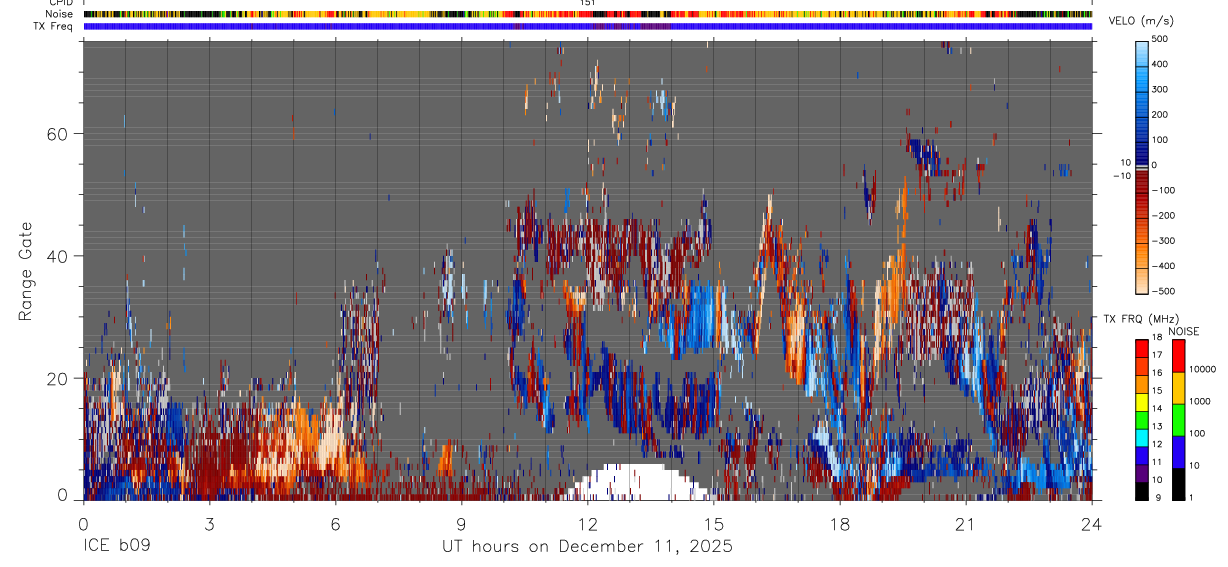
Task: Click the '11' label on TX FRQ legend
Action: 1158,462
